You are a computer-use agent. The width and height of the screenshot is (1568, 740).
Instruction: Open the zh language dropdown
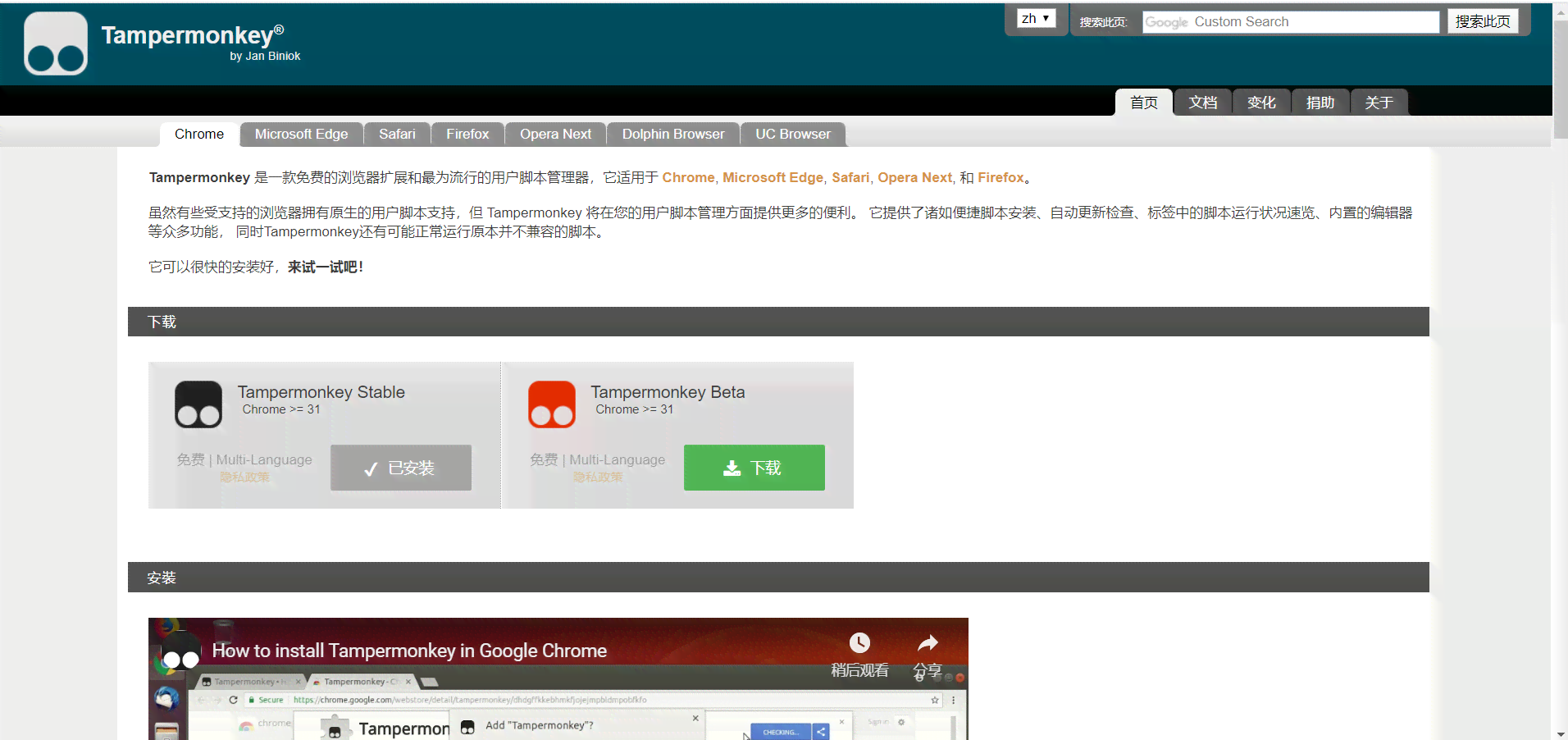[x=1037, y=18]
